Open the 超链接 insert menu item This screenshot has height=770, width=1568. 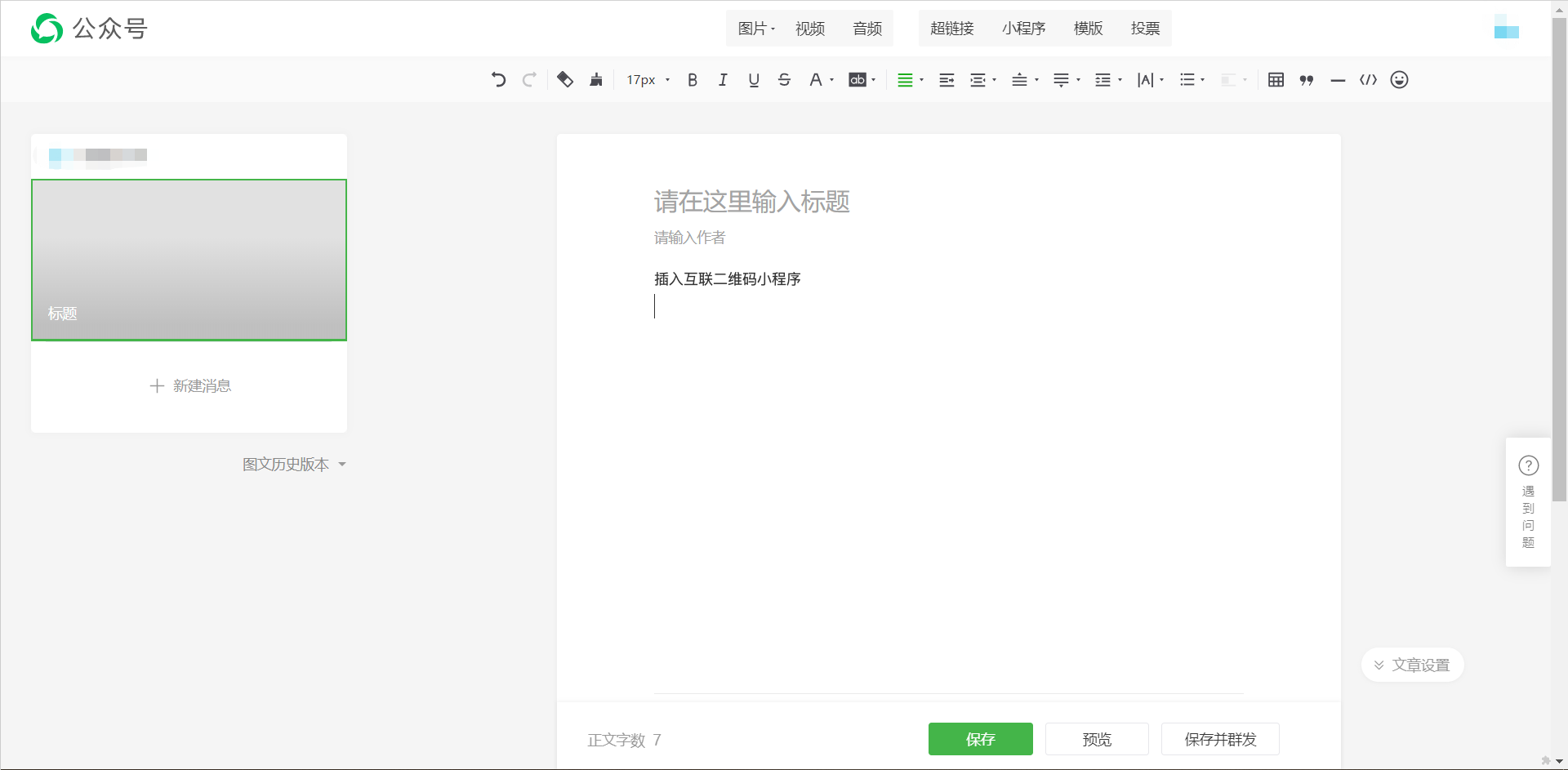coord(951,29)
